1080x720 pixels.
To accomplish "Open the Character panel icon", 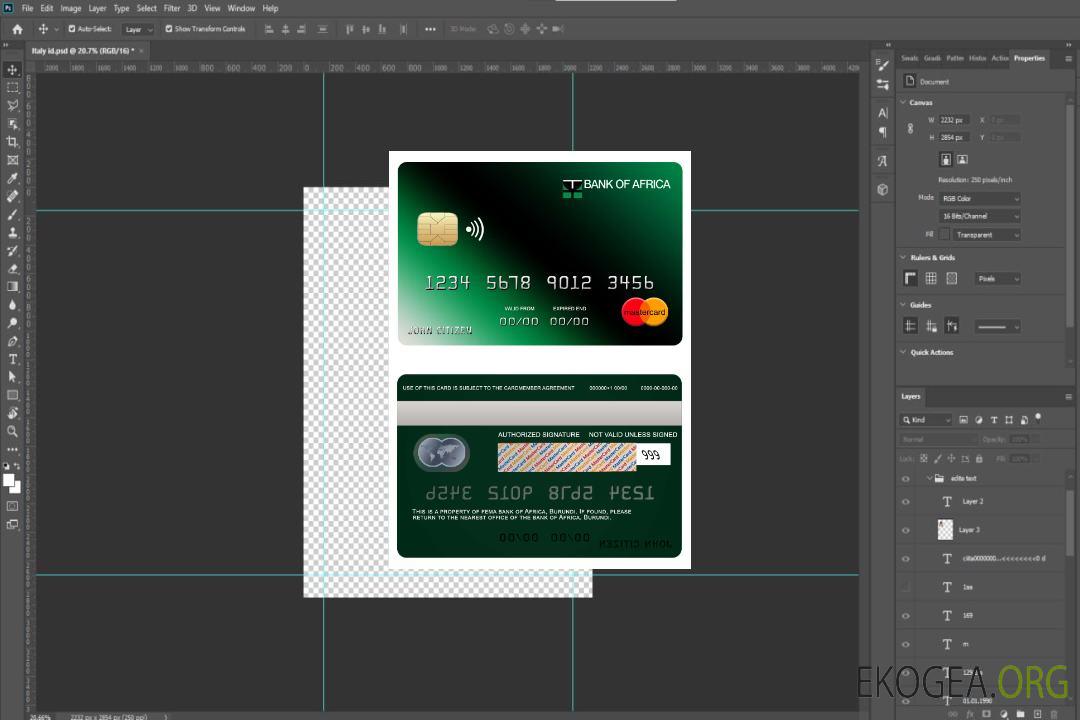I will (x=882, y=112).
